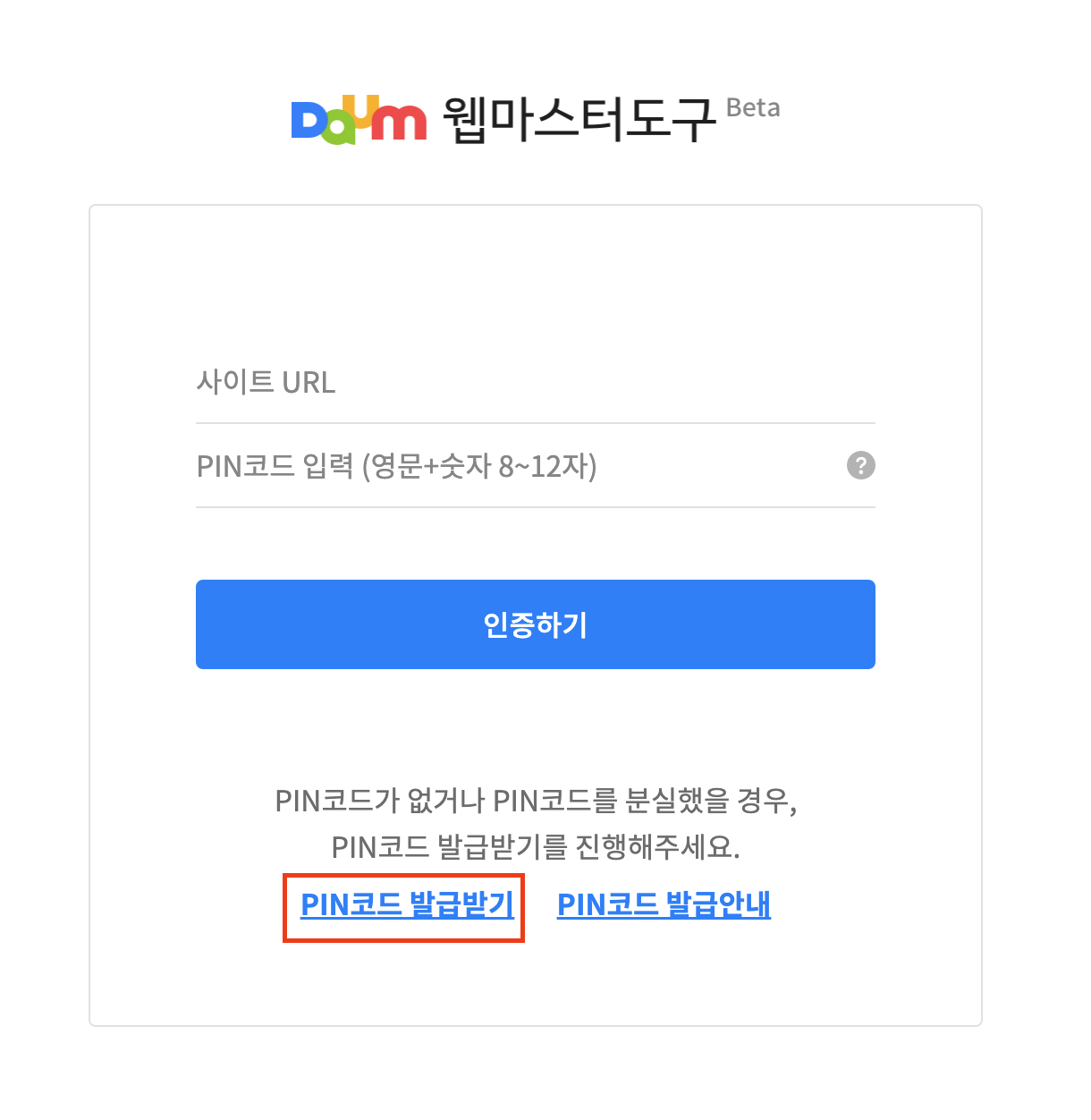Click the 웹마스터도구 title text

tap(579, 119)
